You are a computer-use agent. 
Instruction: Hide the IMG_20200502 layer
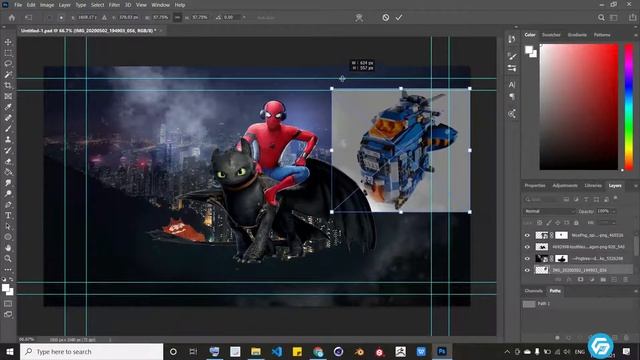pyautogui.click(x=527, y=270)
